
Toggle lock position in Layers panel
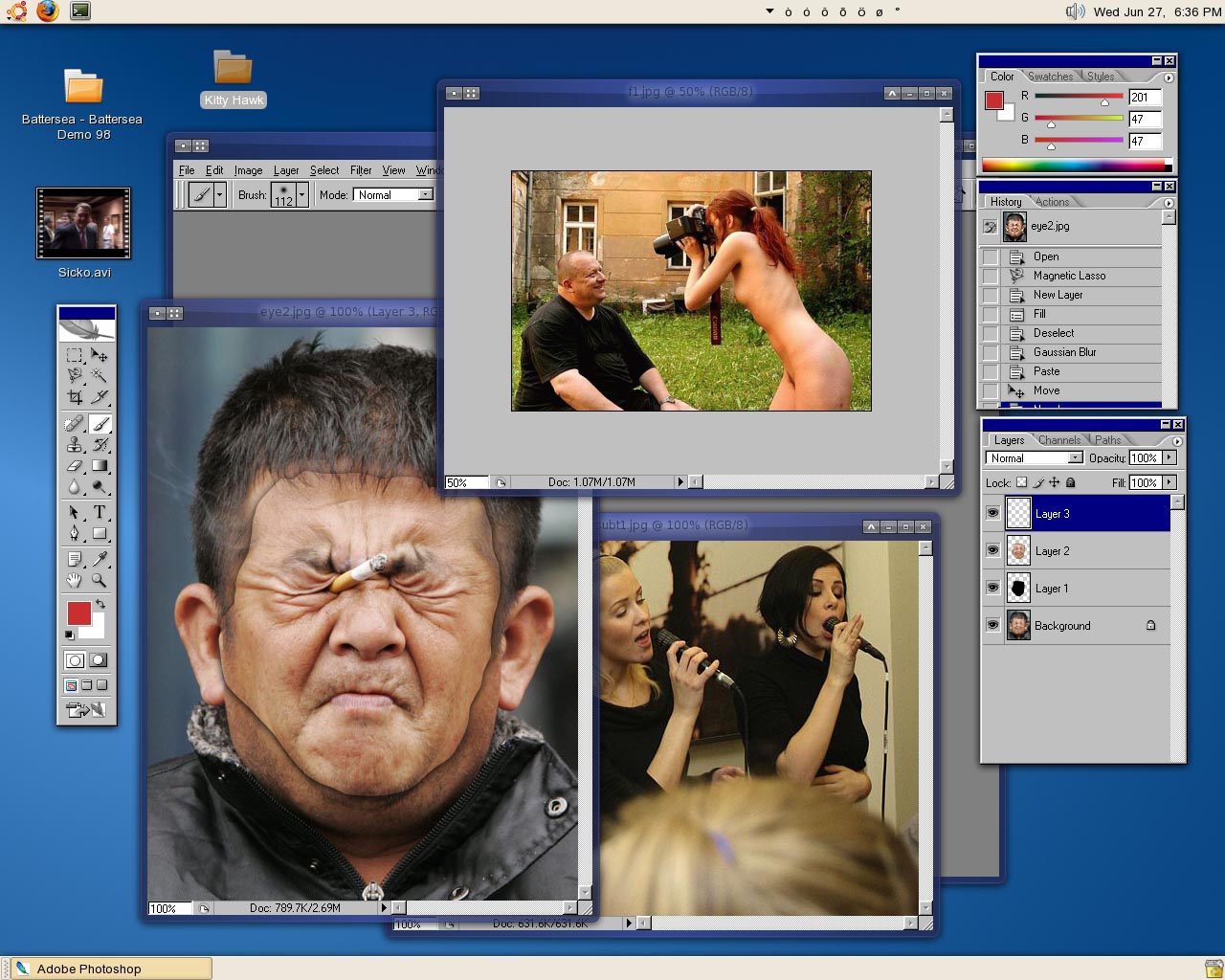click(x=1054, y=482)
